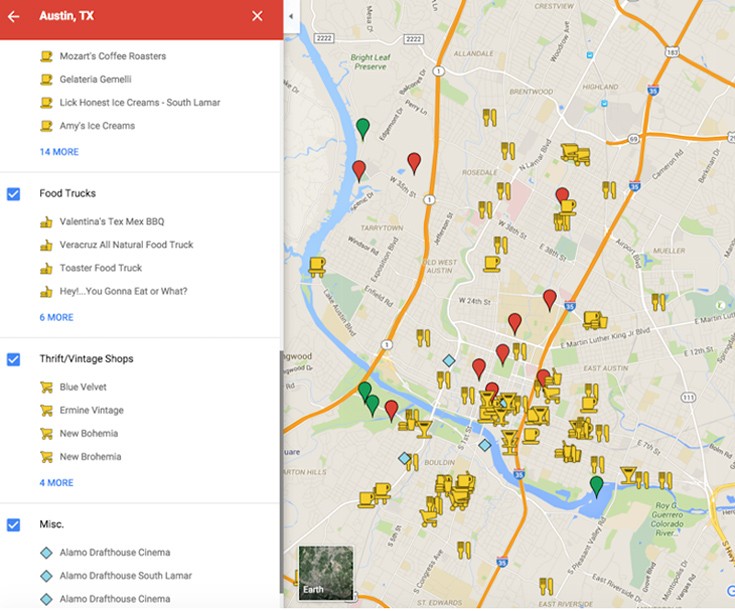Click the coffee cup marker west of Exposition Blvd
This screenshot has width=735, height=611.
point(317,265)
